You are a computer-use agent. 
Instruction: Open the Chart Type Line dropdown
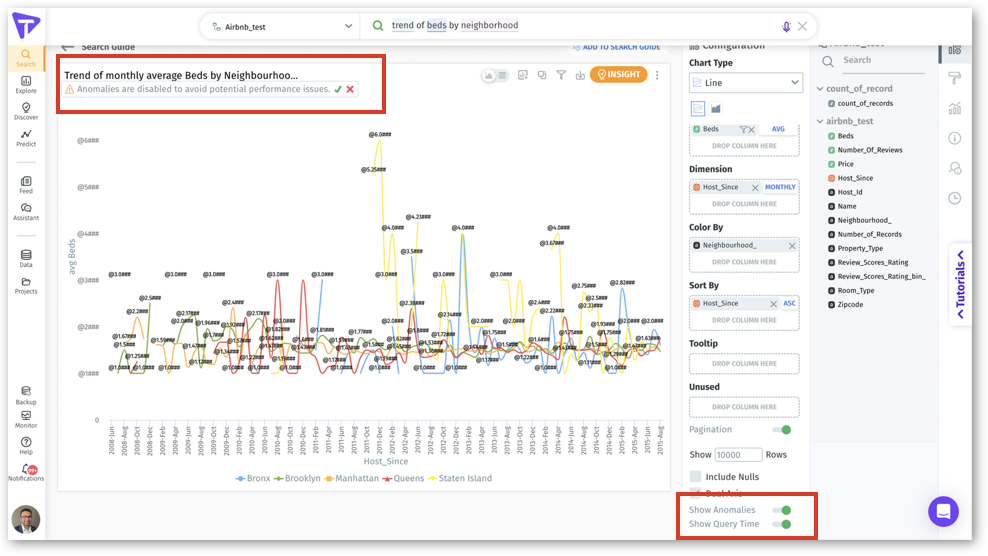[x=745, y=83]
